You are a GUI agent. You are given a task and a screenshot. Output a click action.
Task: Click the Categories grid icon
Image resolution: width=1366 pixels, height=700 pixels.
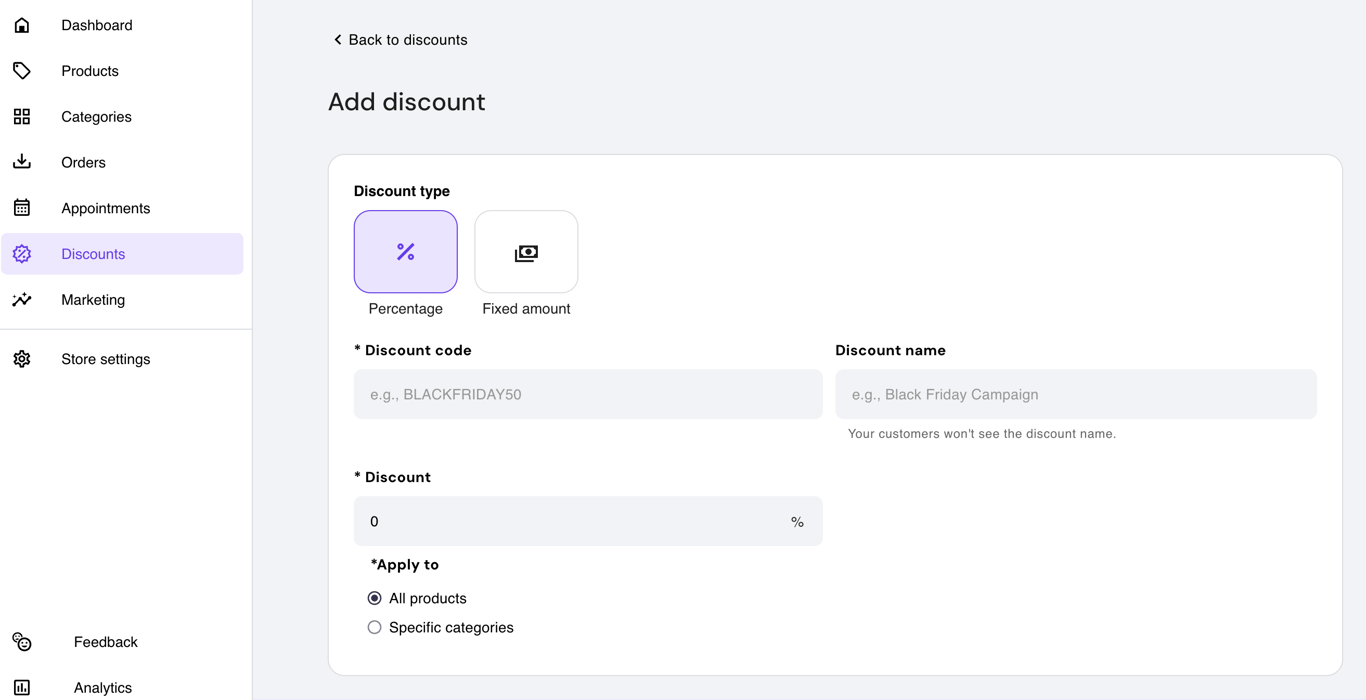point(22,116)
